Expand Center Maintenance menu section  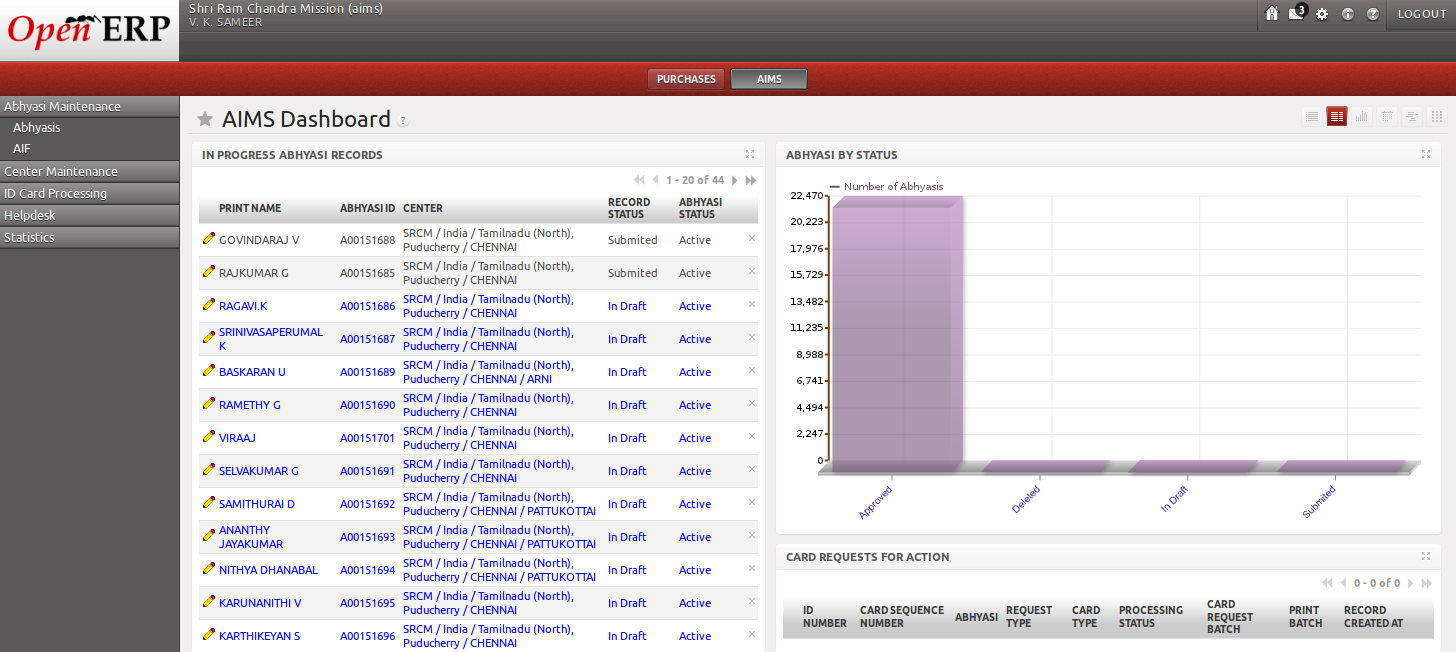click(90, 171)
